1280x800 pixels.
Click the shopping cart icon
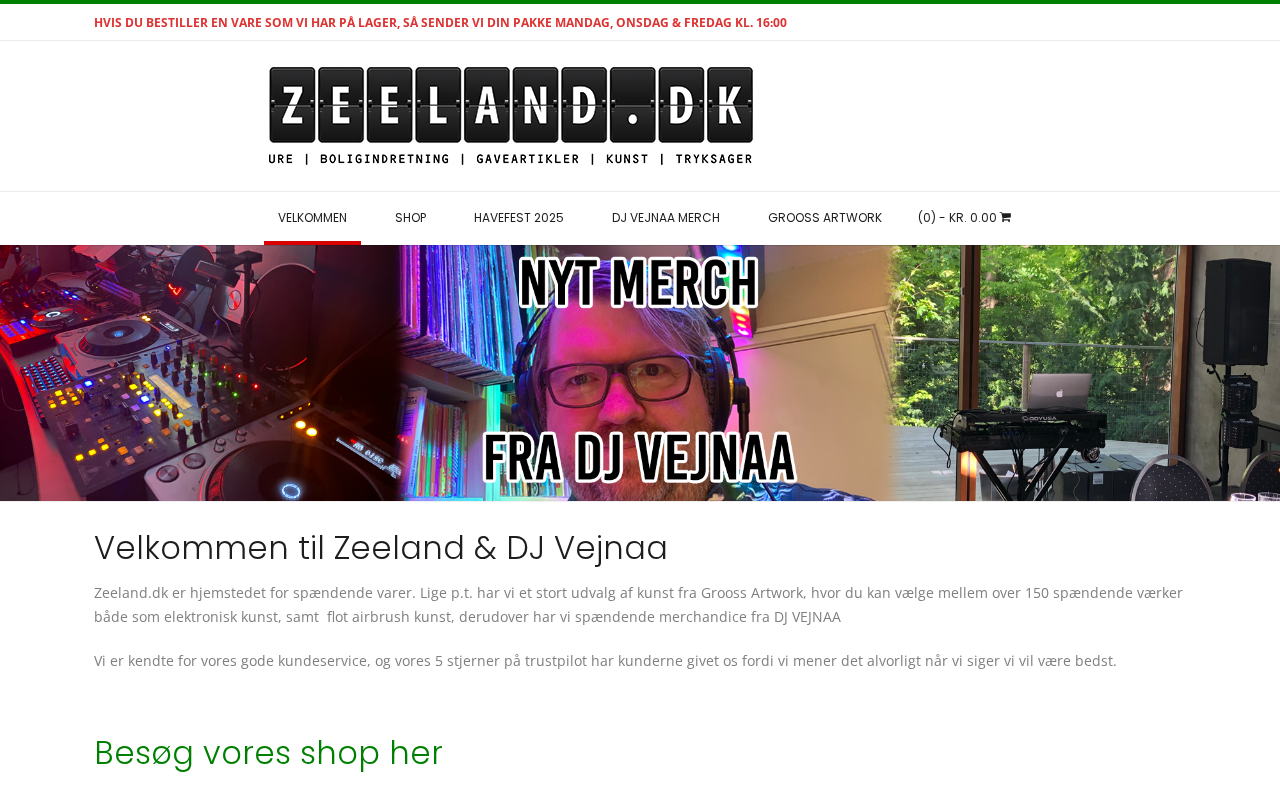point(1005,217)
